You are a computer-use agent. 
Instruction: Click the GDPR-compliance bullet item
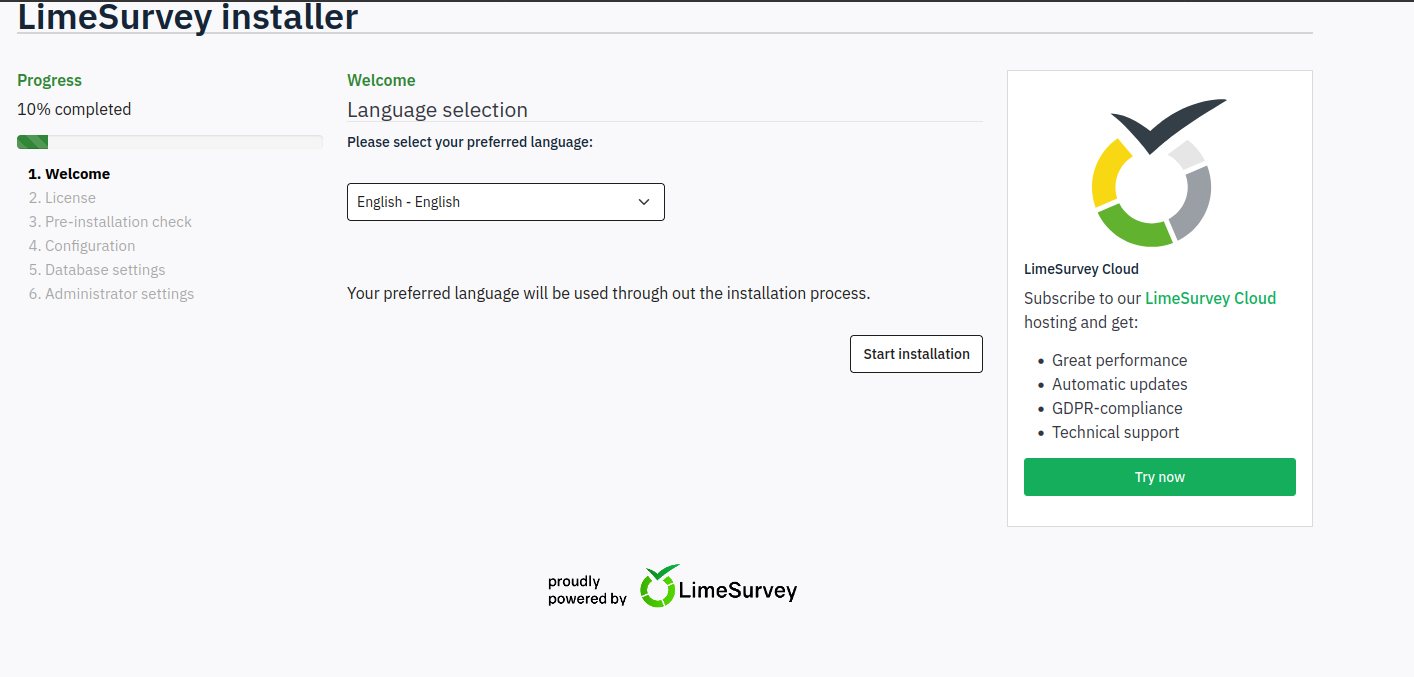pos(1116,408)
